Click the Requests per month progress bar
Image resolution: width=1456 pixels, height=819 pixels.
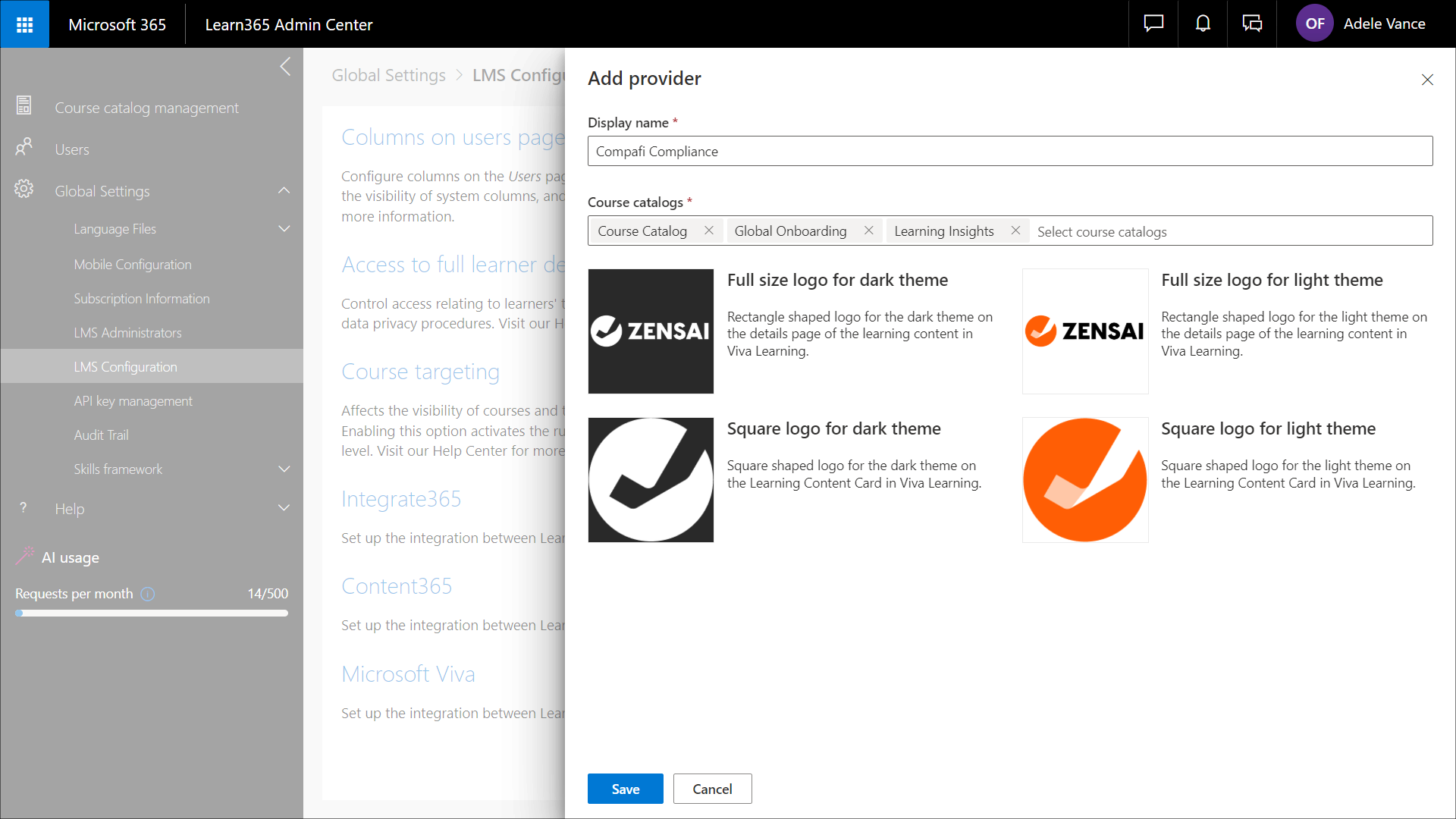[x=152, y=613]
